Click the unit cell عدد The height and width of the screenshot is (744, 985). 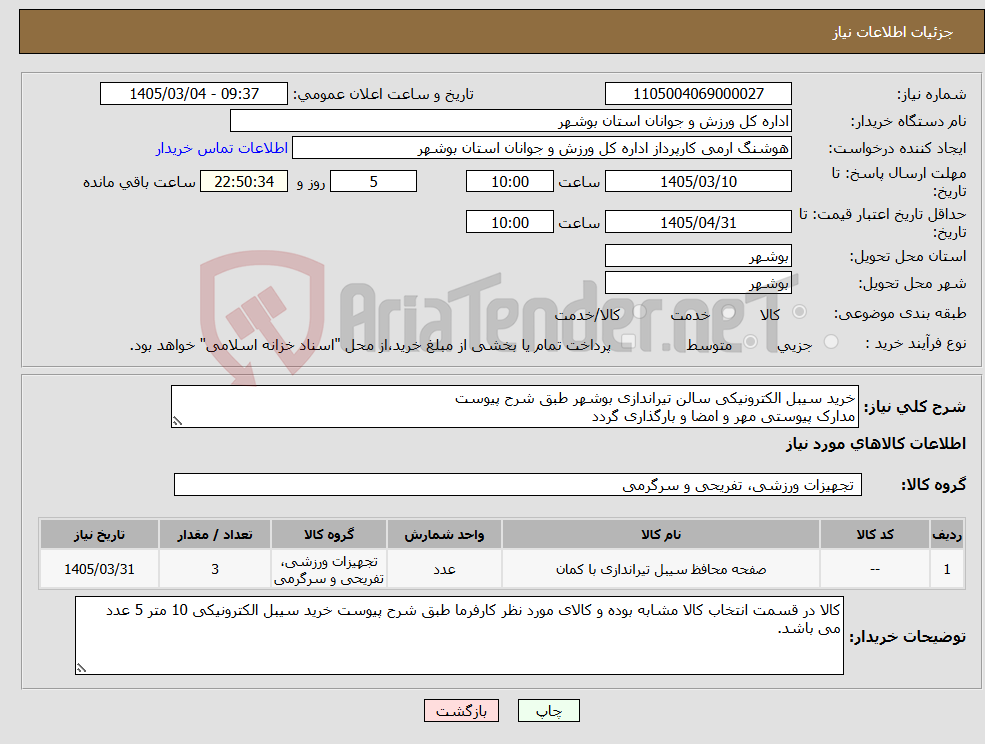click(444, 569)
